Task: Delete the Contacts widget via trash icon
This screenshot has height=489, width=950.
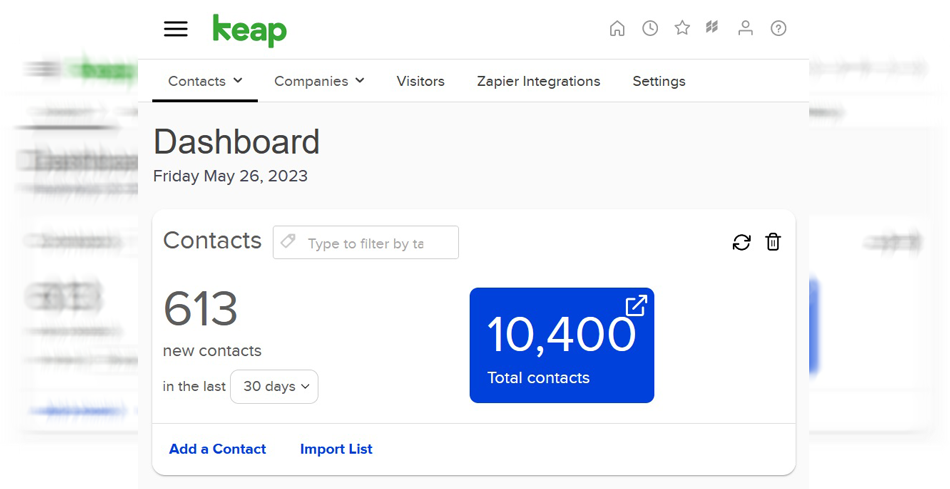Action: [773, 242]
